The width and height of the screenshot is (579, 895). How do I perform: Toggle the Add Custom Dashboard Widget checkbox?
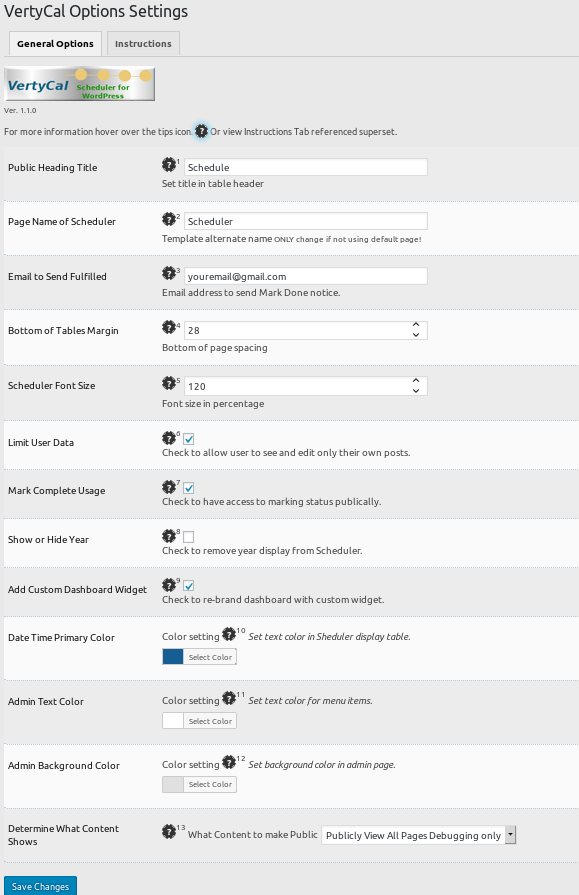[x=189, y=586]
